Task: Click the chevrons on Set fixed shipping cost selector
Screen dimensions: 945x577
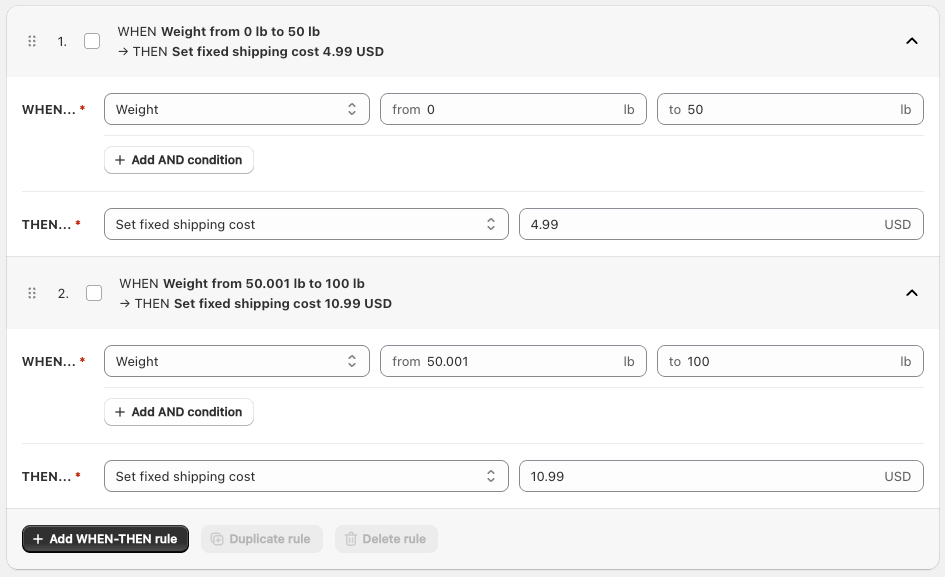Action: coord(491,224)
